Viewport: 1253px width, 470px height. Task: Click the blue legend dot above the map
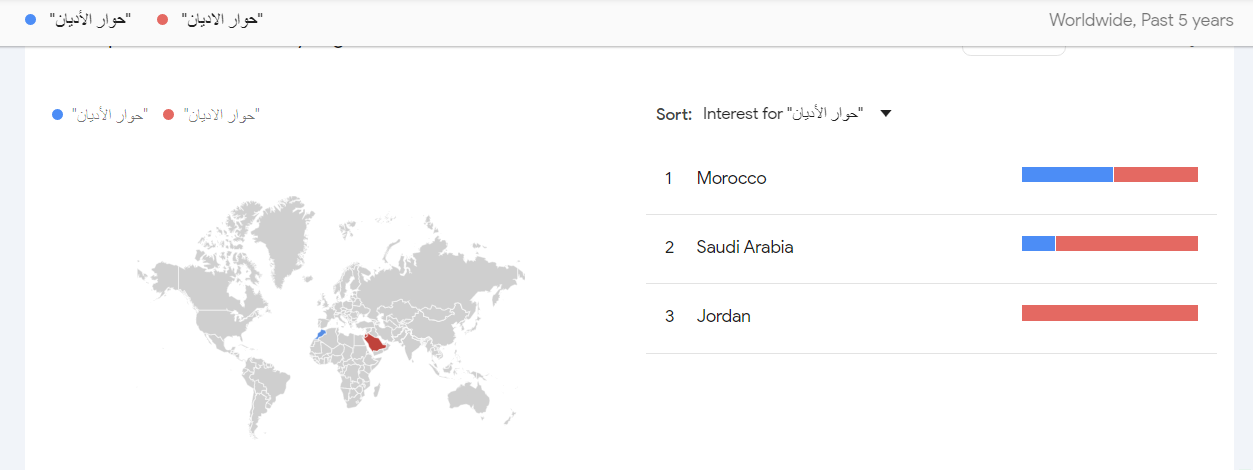coord(58,115)
